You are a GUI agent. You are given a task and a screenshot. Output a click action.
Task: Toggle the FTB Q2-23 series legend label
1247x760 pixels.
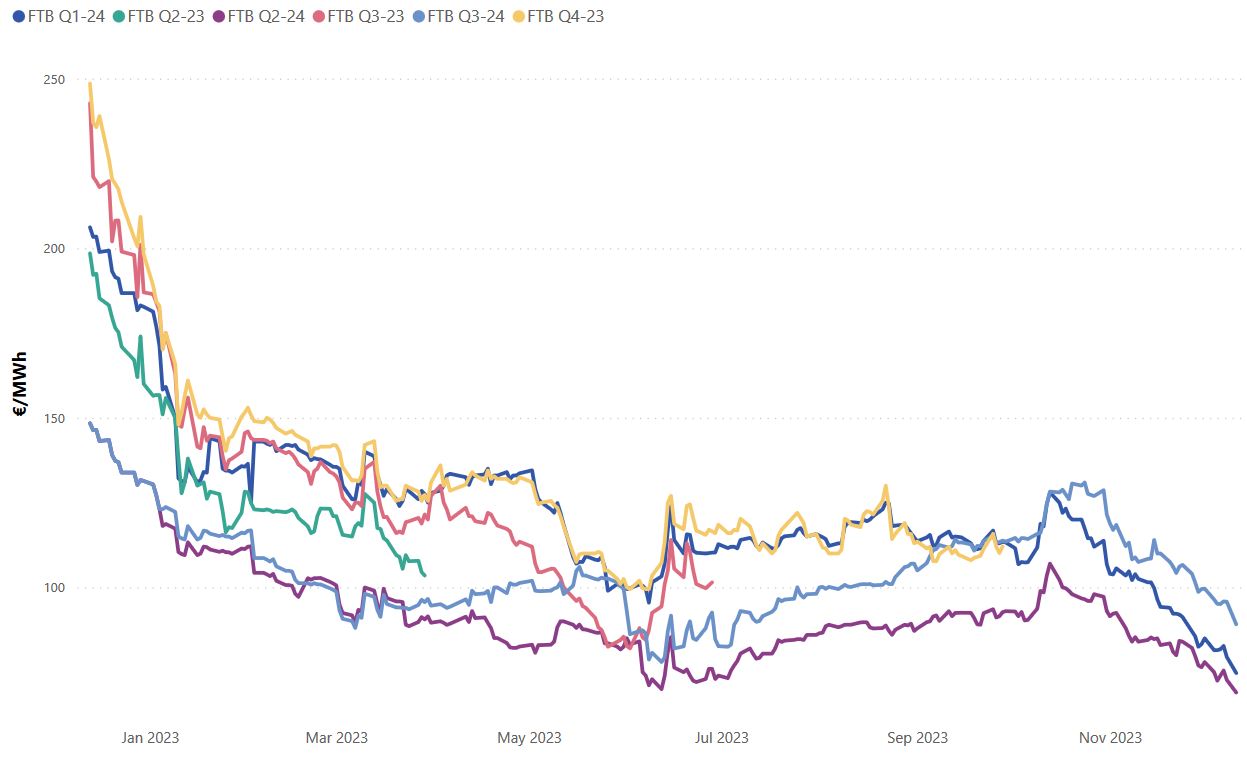(166, 17)
